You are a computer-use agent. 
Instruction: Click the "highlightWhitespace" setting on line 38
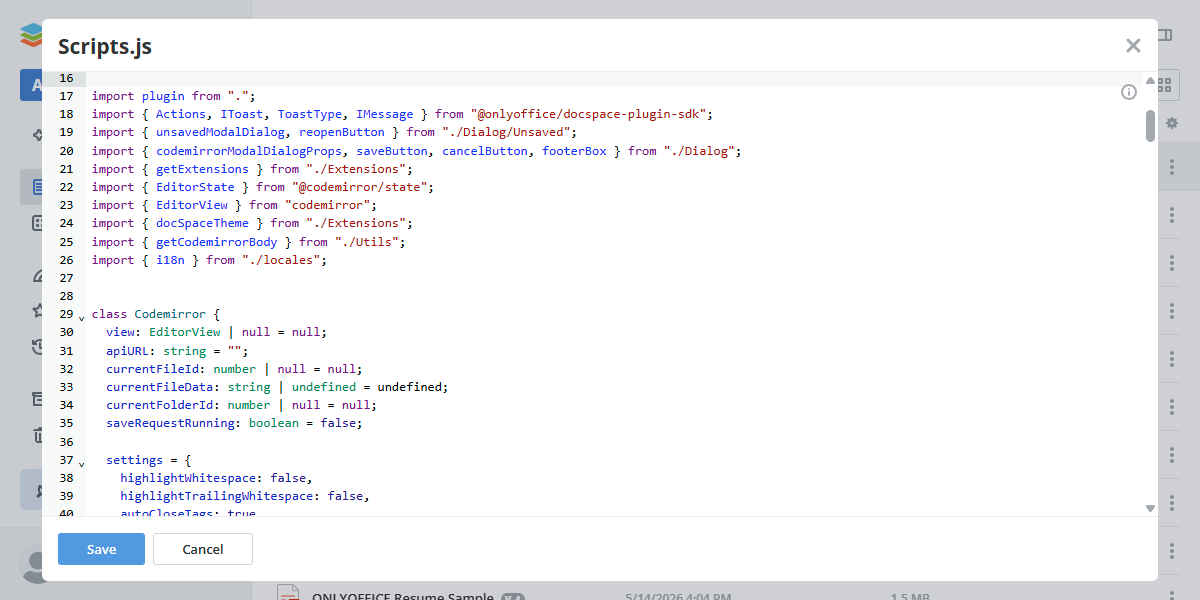(188, 478)
